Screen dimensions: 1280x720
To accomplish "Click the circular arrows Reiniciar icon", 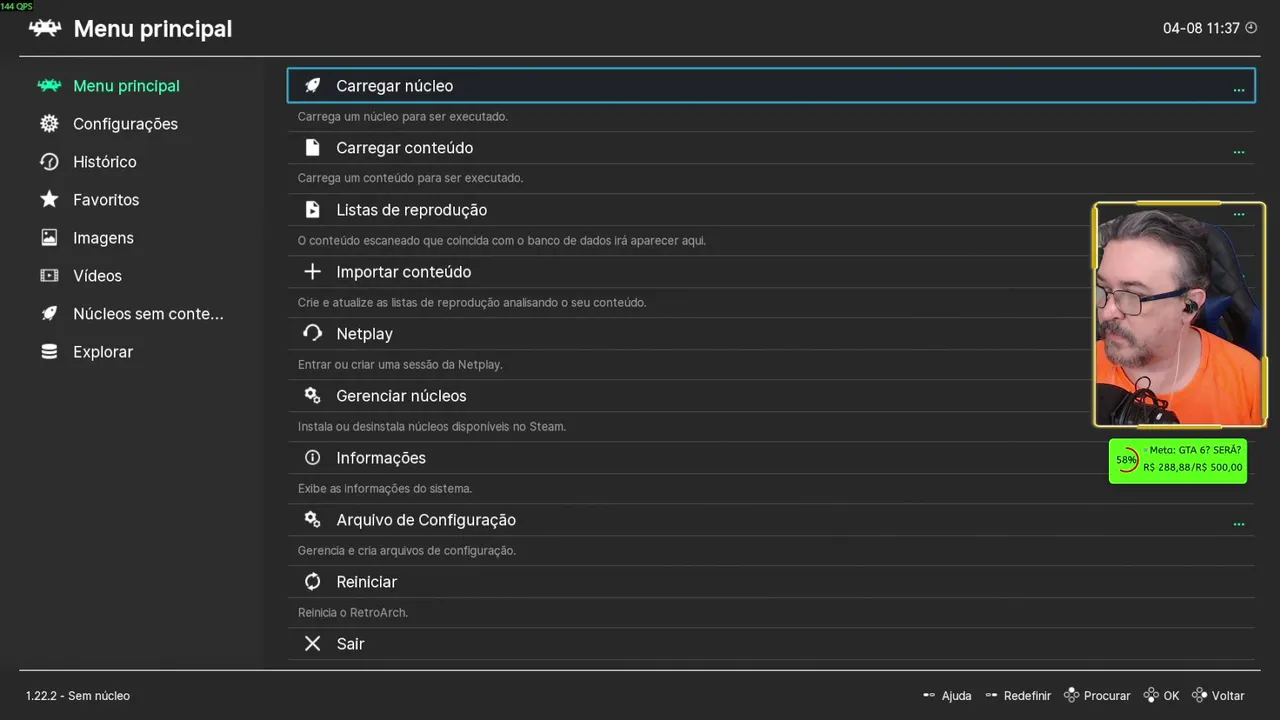I will (x=313, y=582).
